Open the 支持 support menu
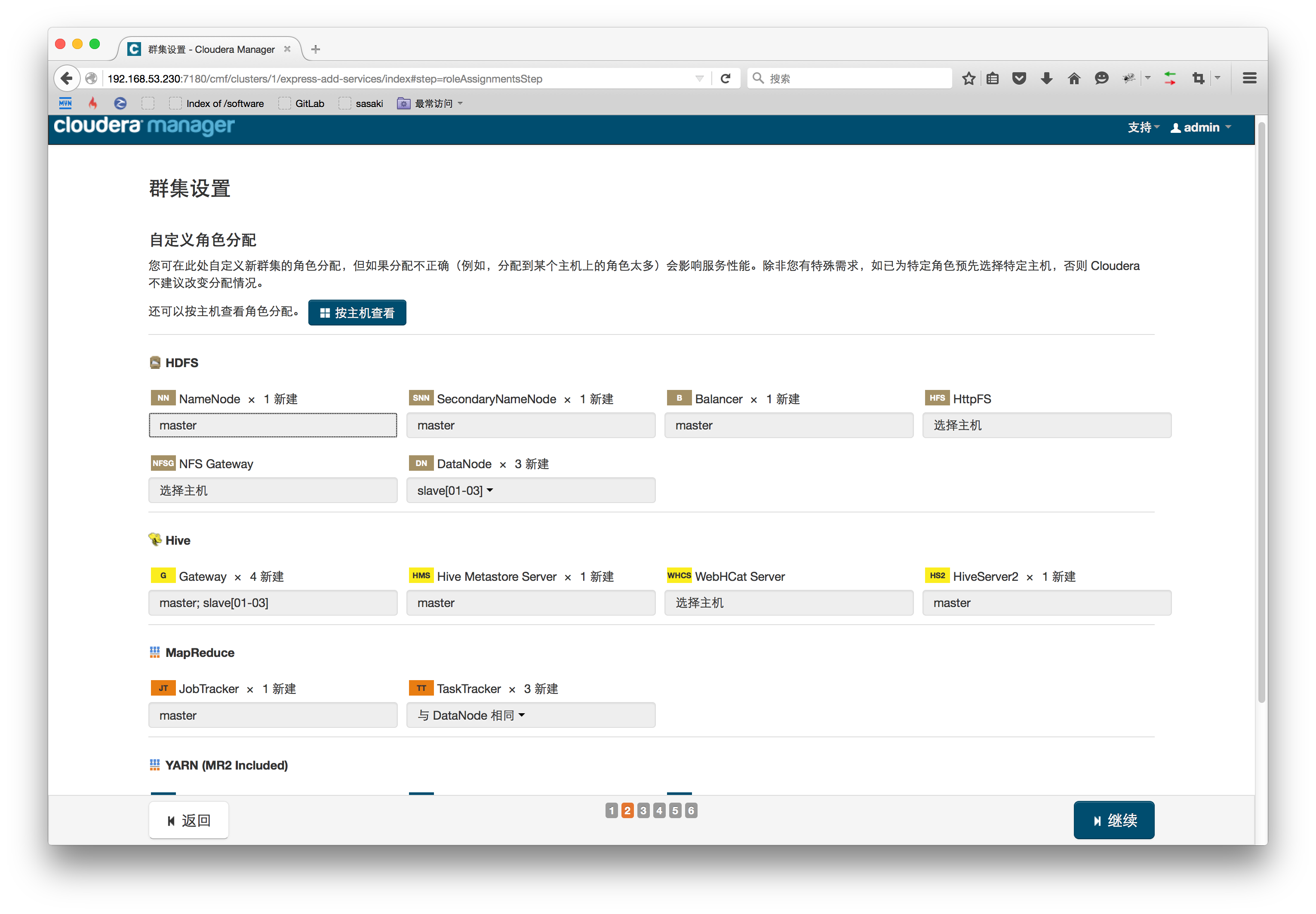 pyautogui.click(x=1143, y=128)
